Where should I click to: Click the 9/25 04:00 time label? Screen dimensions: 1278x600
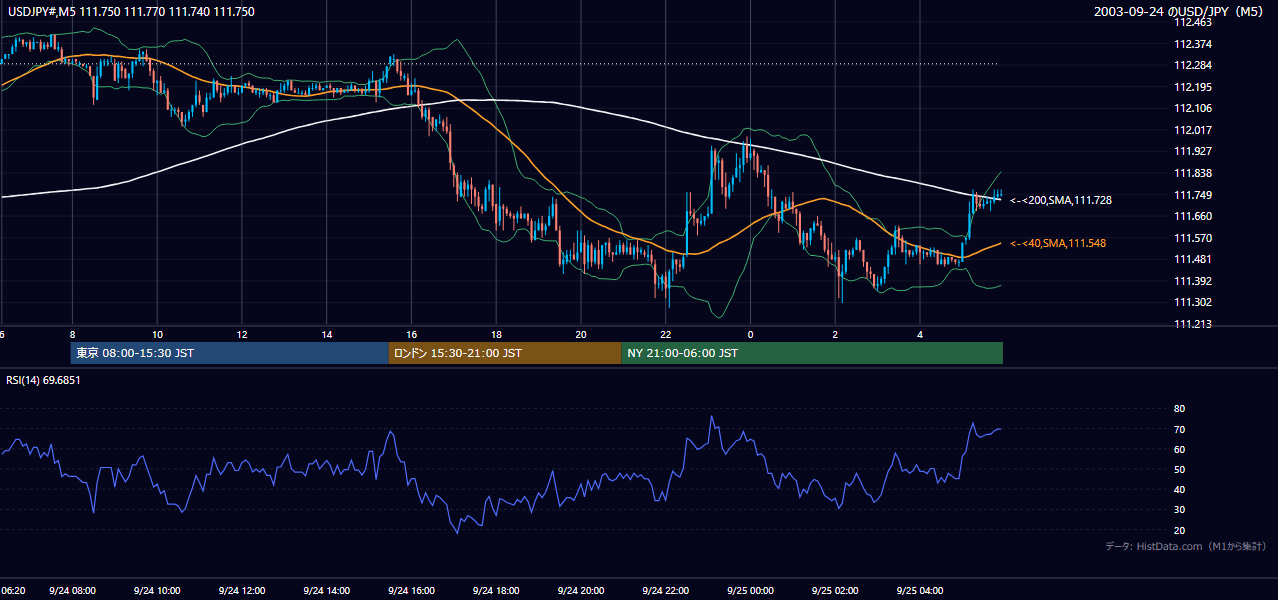point(919,591)
